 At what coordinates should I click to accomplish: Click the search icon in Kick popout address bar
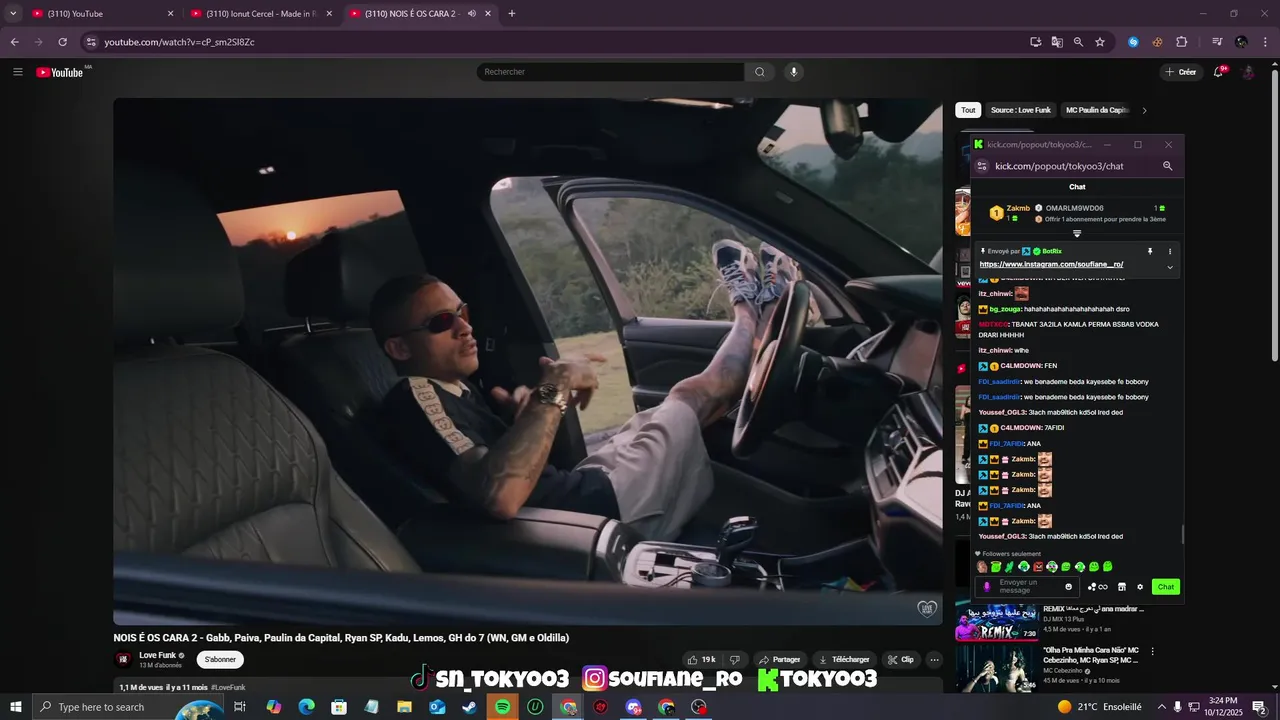(x=1167, y=166)
